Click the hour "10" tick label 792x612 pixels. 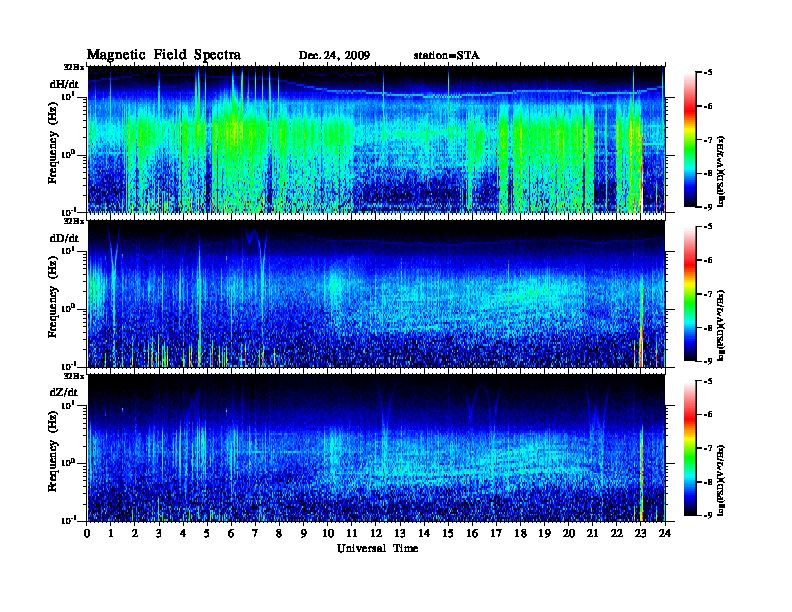coord(328,534)
